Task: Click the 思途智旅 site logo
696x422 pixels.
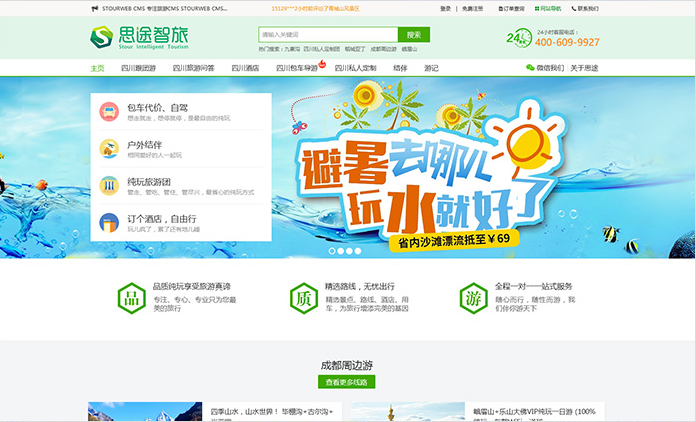Action: point(139,37)
